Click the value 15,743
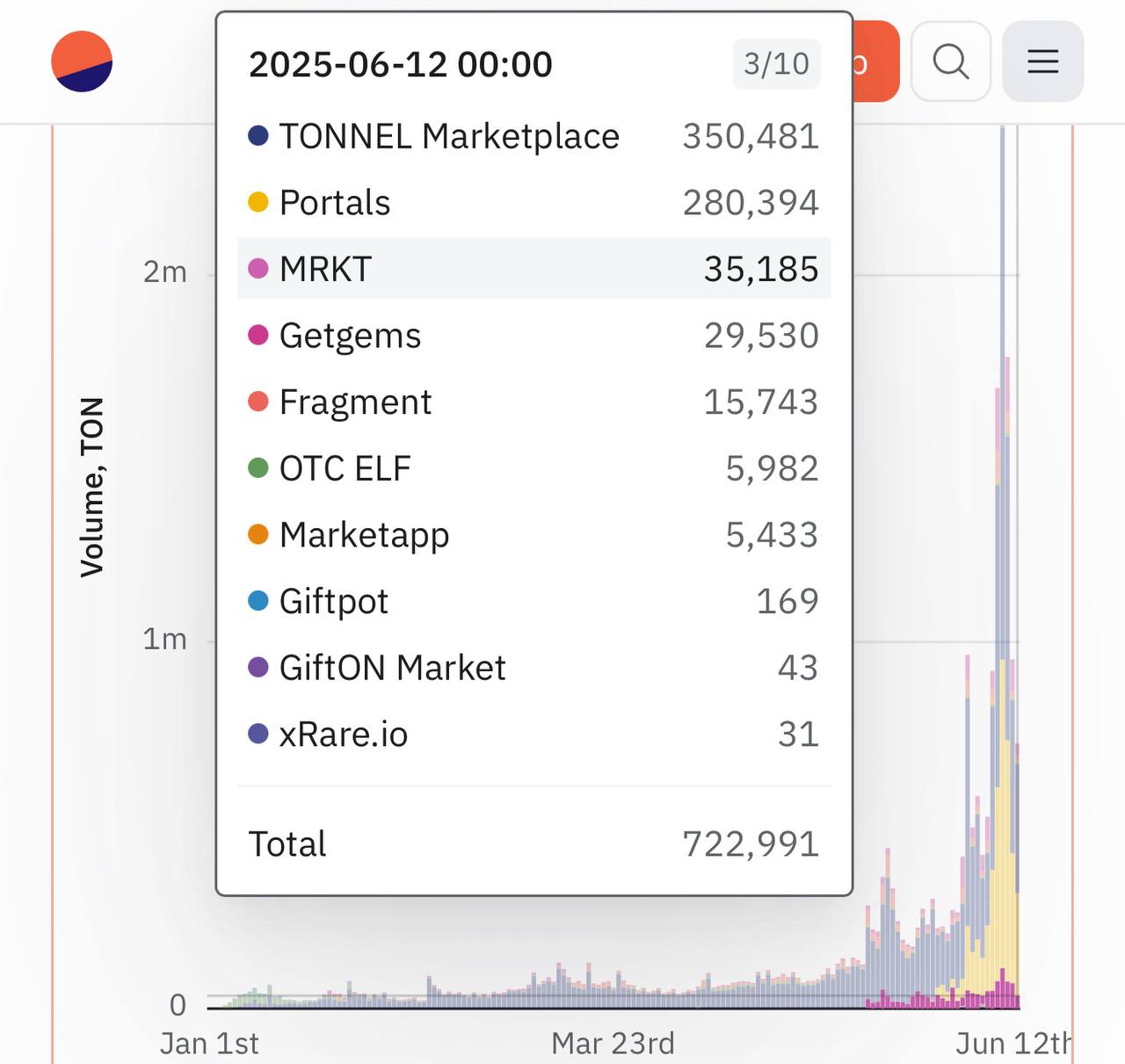The width and height of the screenshot is (1125, 1064). click(x=761, y=402)
